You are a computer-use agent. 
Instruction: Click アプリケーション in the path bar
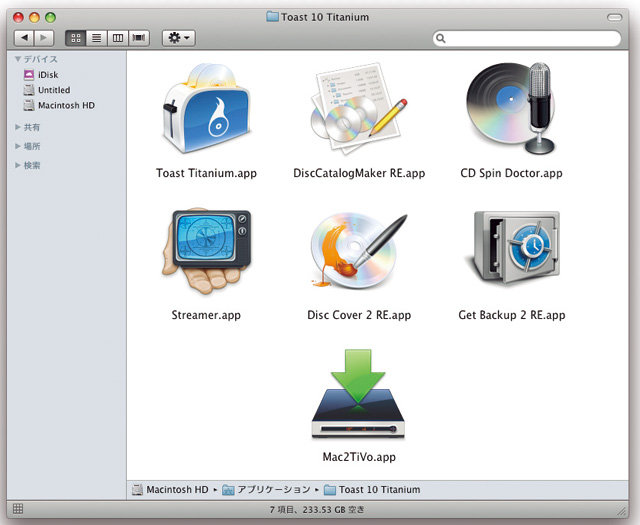coord(267,489)
